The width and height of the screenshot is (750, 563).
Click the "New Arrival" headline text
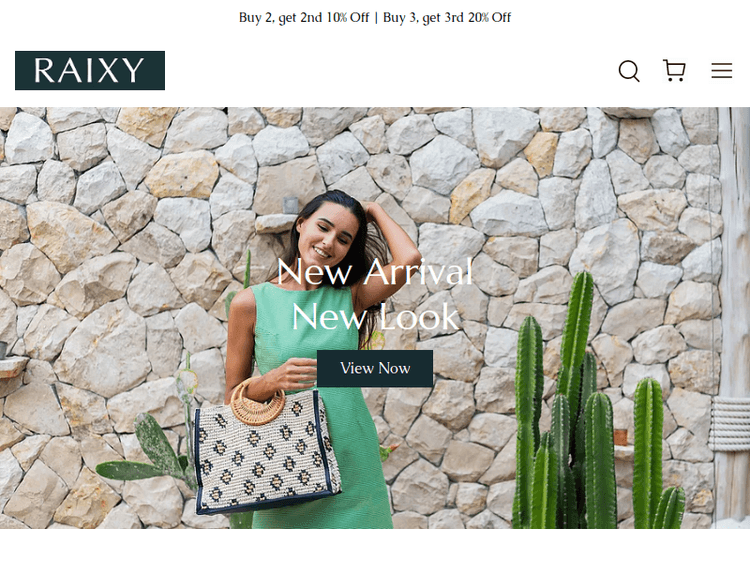(375, 271)
